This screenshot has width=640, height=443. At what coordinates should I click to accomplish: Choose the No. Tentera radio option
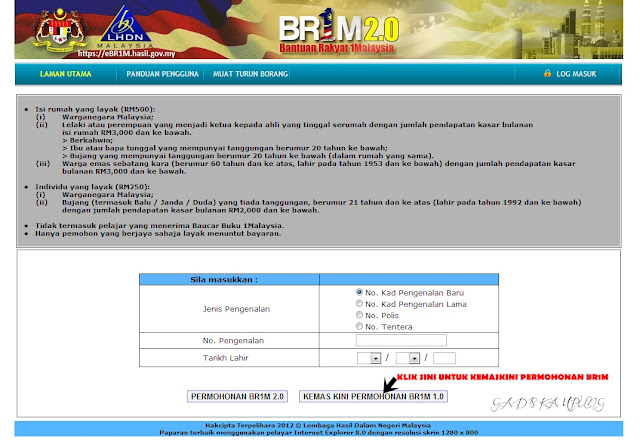point(359,326)
